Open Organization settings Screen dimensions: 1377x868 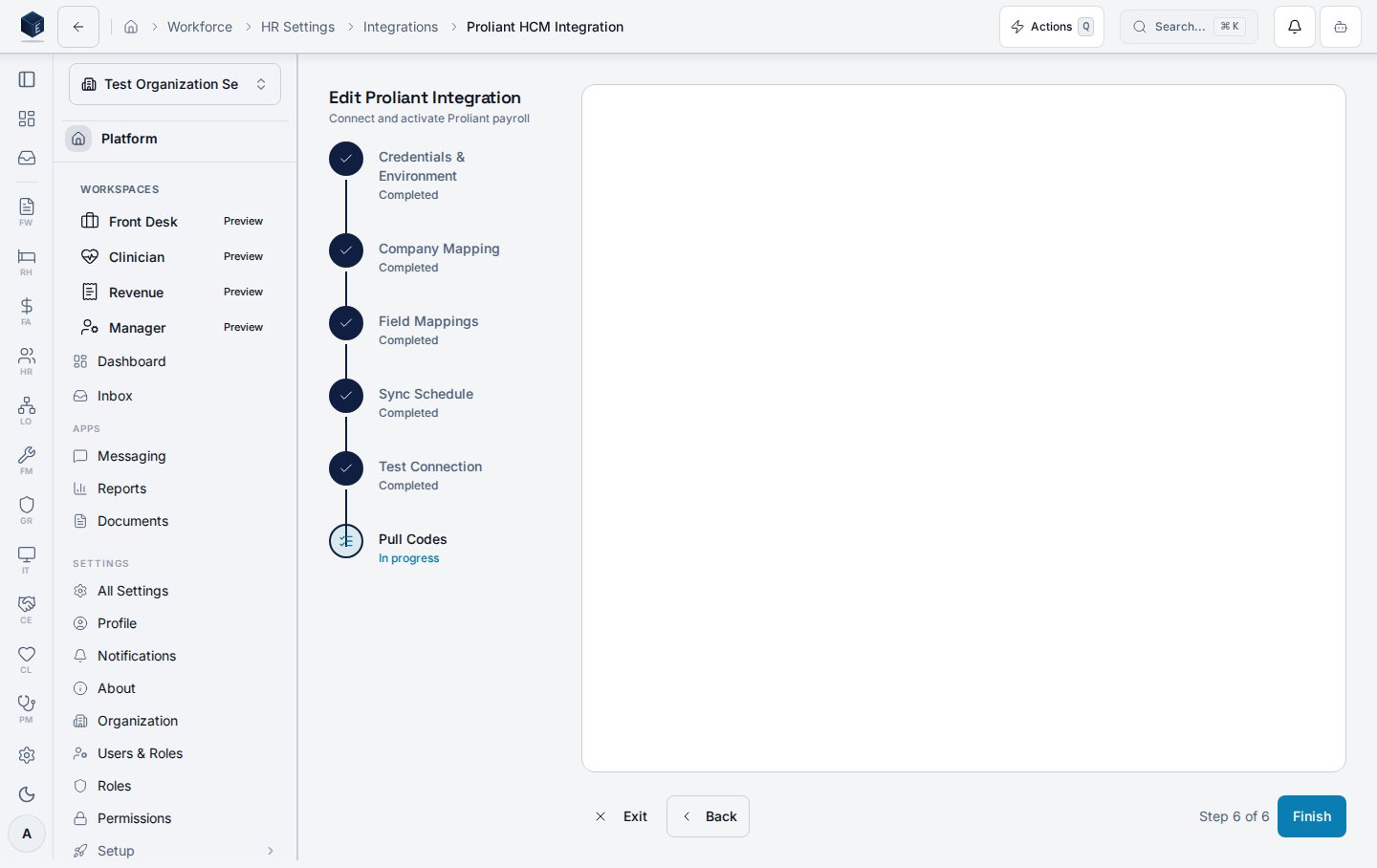click(x=175, y=721)
